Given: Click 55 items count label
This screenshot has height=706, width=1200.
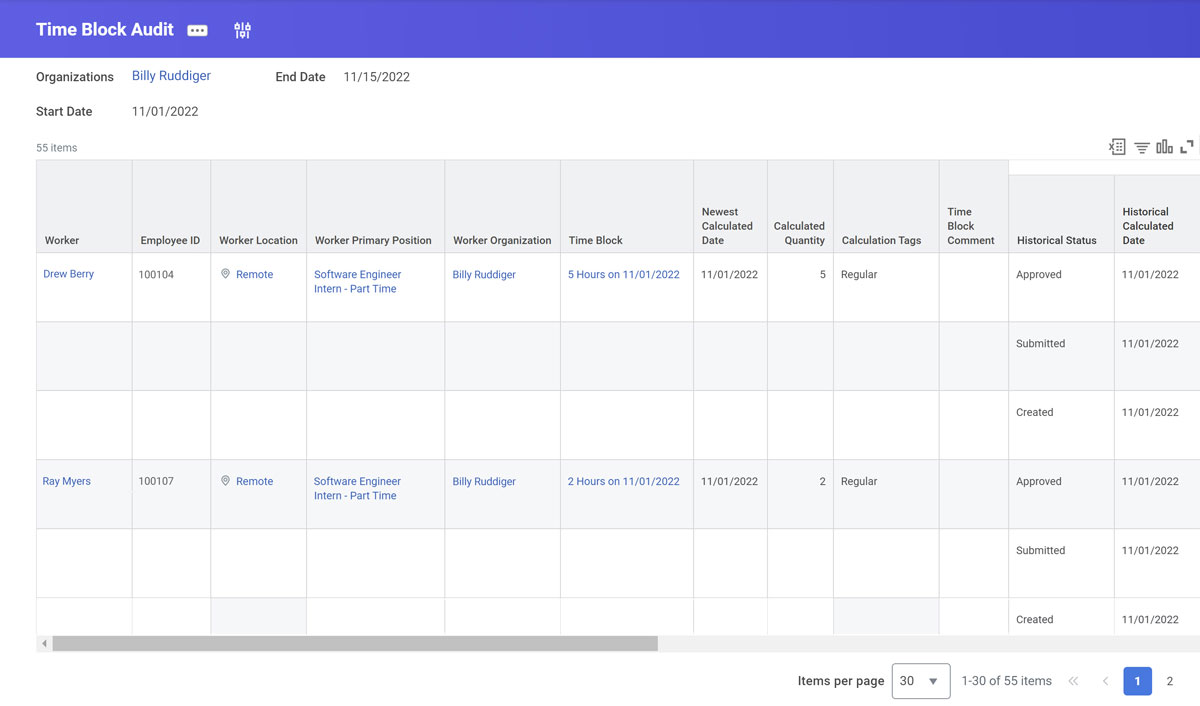Looking at the screenshot, I should point(56,148).
